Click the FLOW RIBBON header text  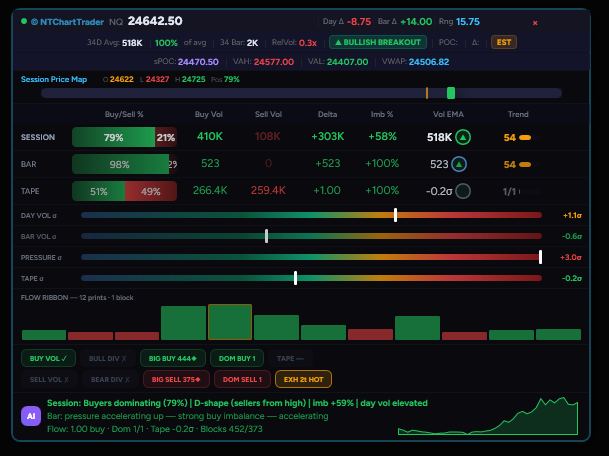coord(77,298)
